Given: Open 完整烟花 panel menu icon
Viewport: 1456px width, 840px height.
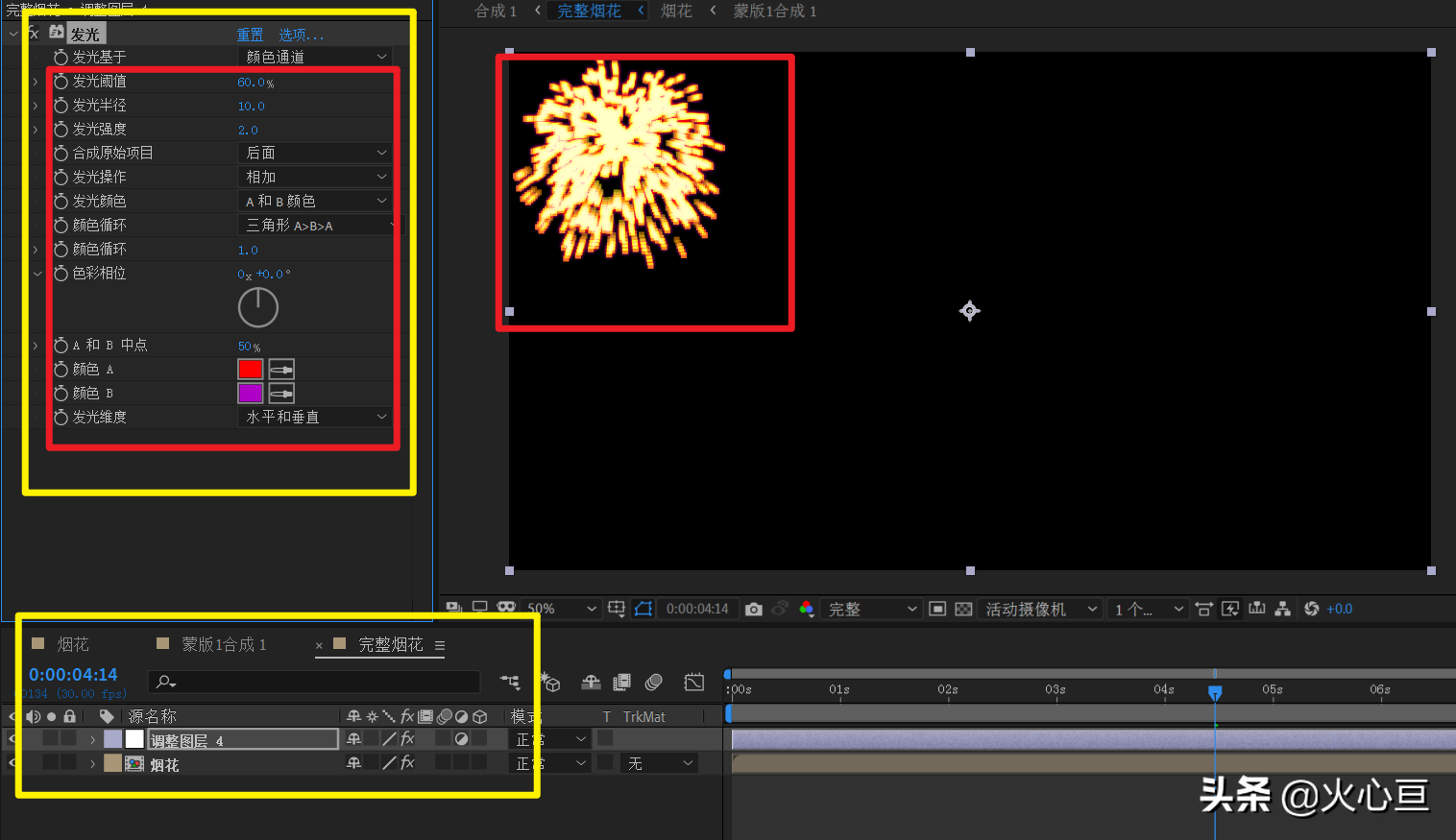Looking at the screenshot, I should click(440, 645).
